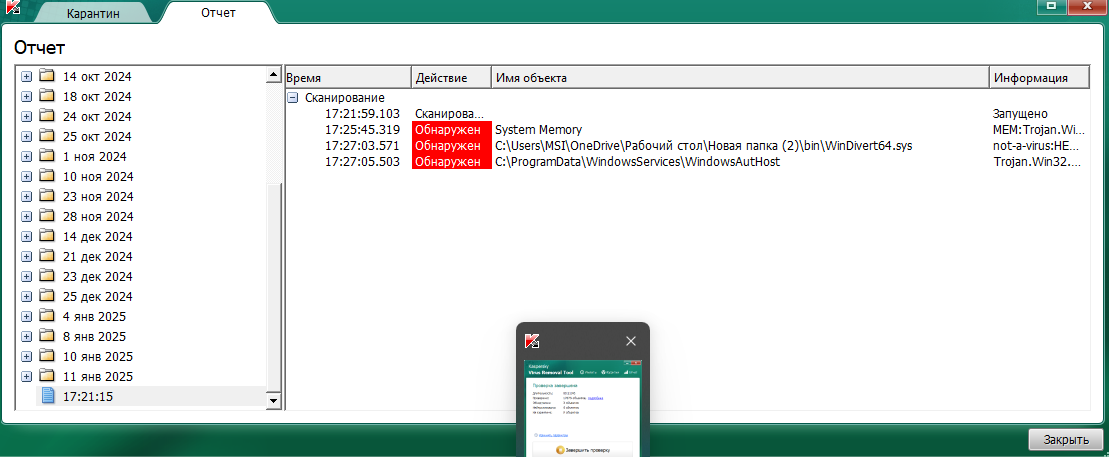The width and height of the screenshot is (1109, 457).
Task: Expand the 25 дек 2024 tree node
Action: click(27, 296)
